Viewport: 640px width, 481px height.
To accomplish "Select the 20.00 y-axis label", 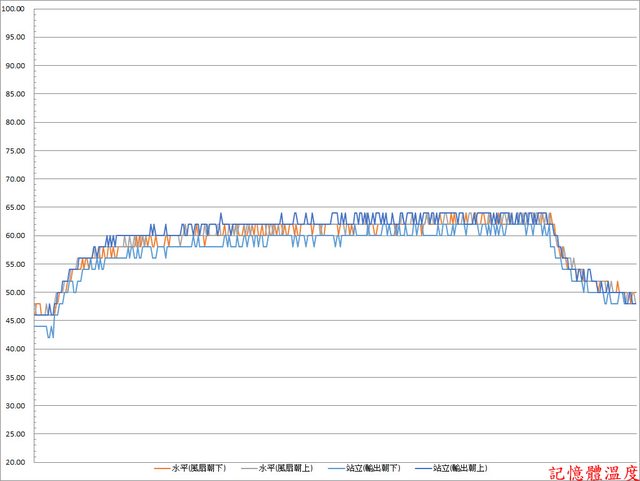I will pyautogui.click(x=16, y=463).
